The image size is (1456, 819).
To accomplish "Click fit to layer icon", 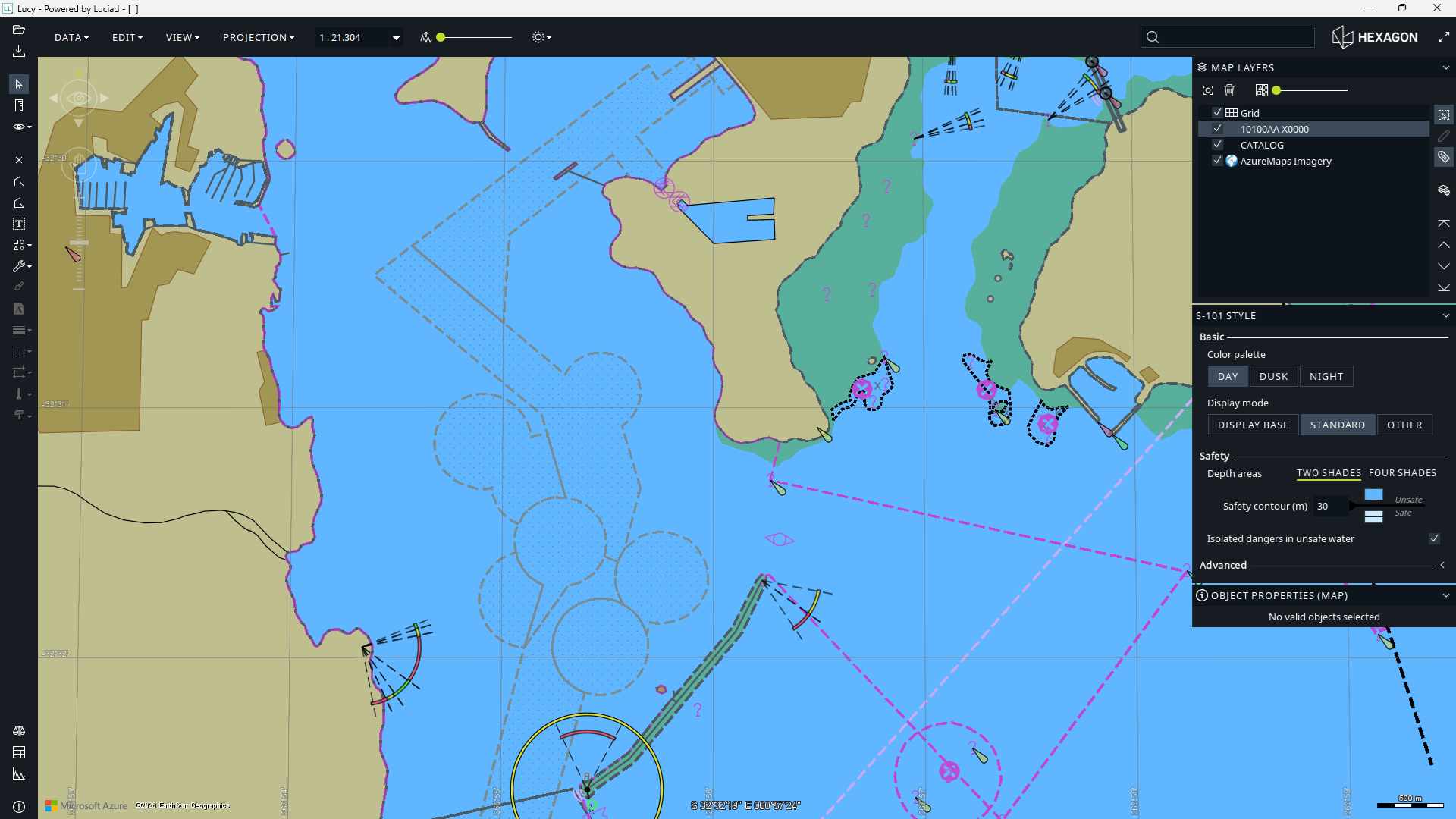I will 1208,90.
